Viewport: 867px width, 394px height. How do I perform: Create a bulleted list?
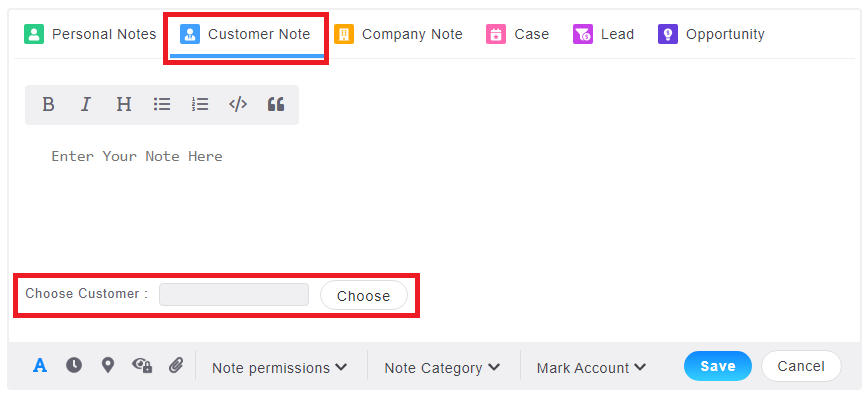(162, 104)
